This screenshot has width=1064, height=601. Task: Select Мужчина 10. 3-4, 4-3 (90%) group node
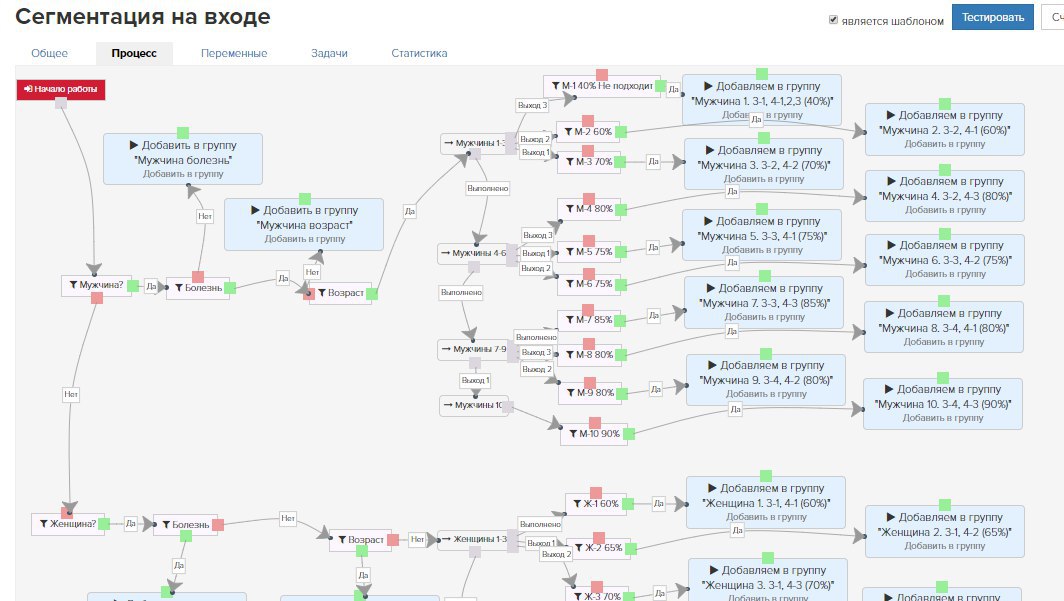pyautogui.click(x=943, y=404)
